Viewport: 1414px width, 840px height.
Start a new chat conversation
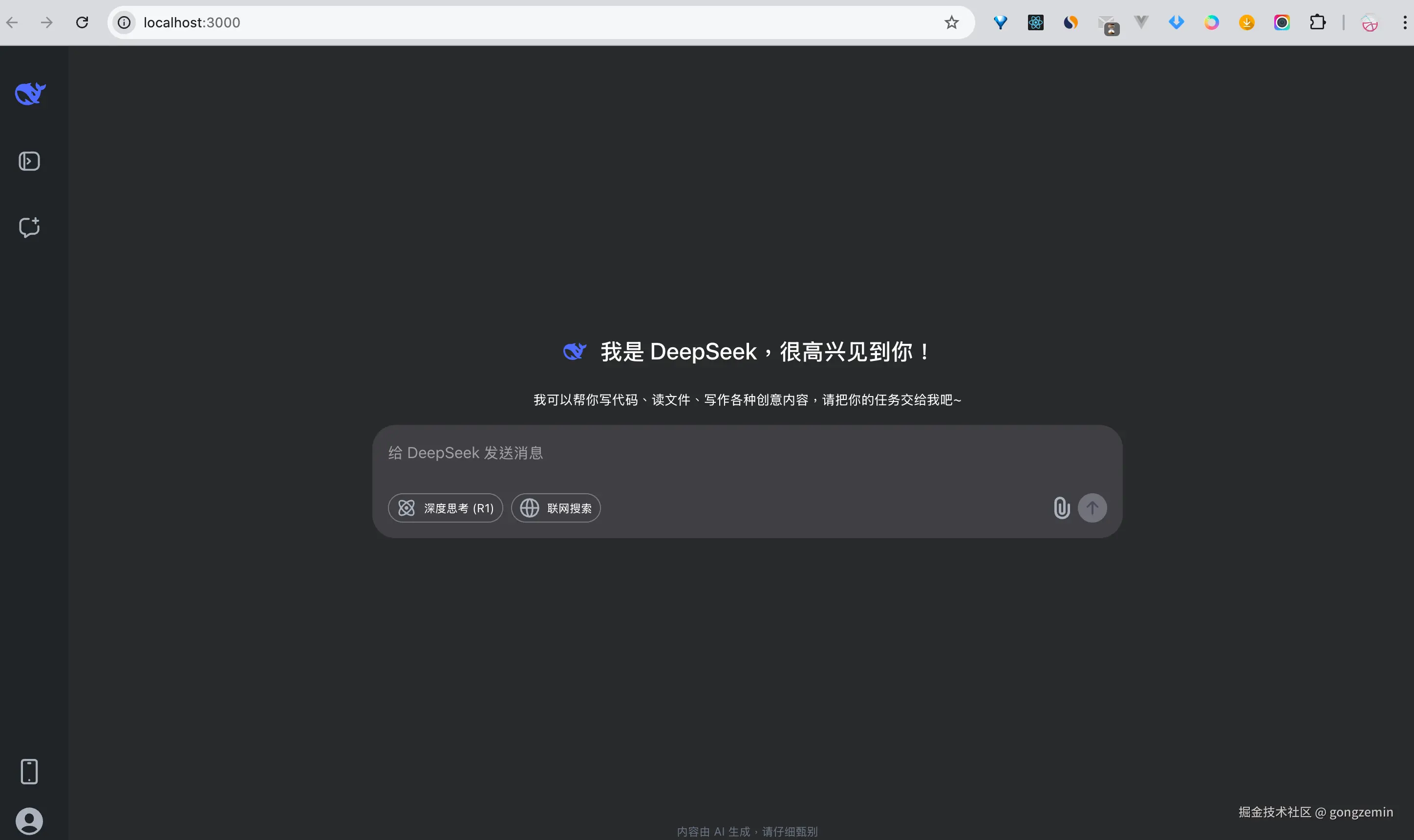[x=29, y=227]
